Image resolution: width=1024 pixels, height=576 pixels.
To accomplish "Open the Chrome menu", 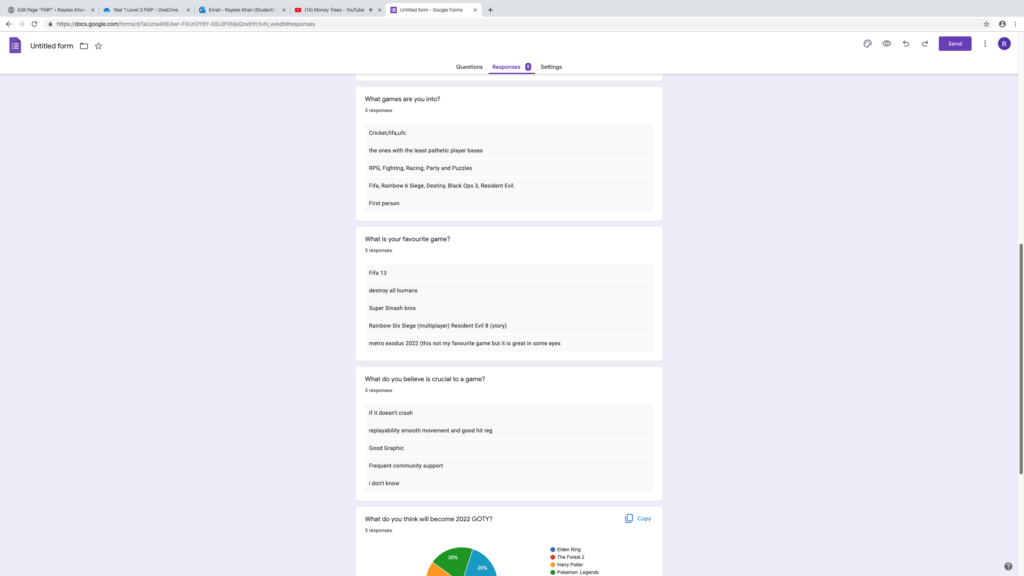I will click(1016, 24).
